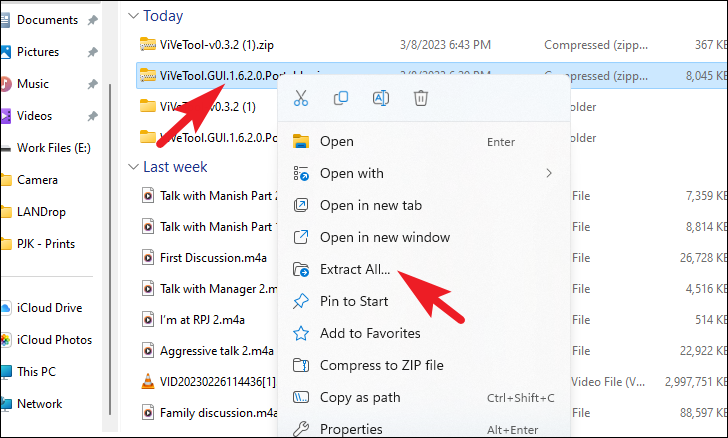The height and width of the screenshot is (438, 728).
Task: Choose Open in new tab
Action: 423,205
